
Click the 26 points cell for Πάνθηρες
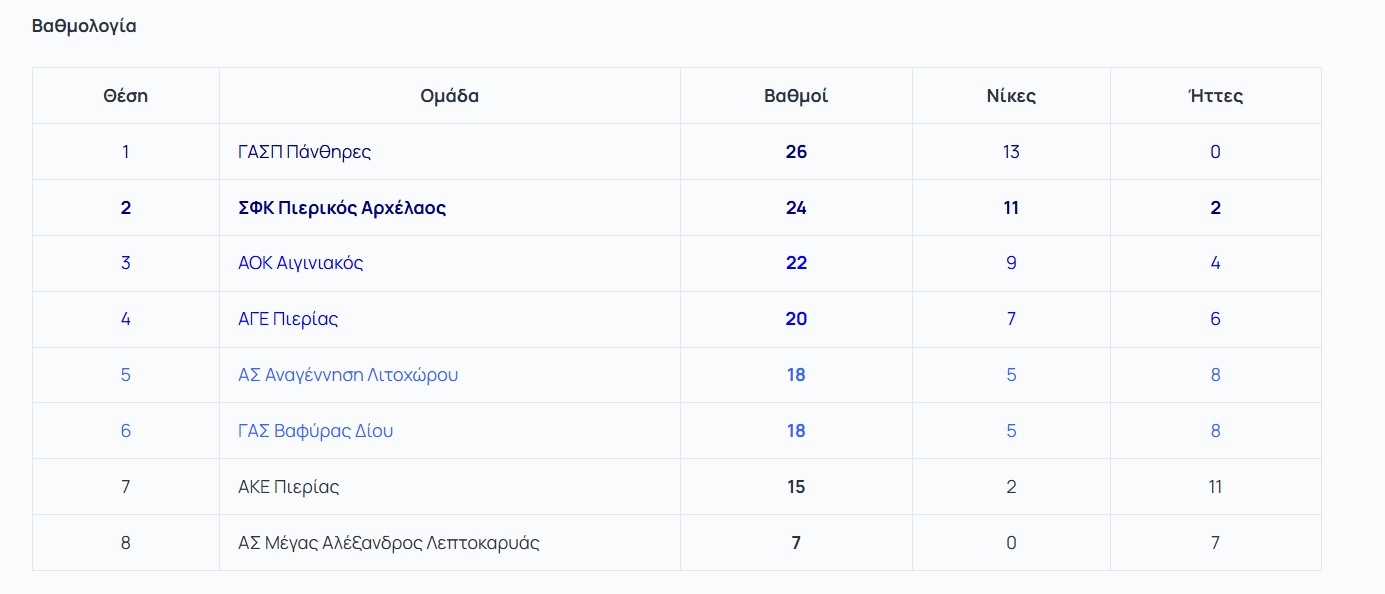click(796, 152)
